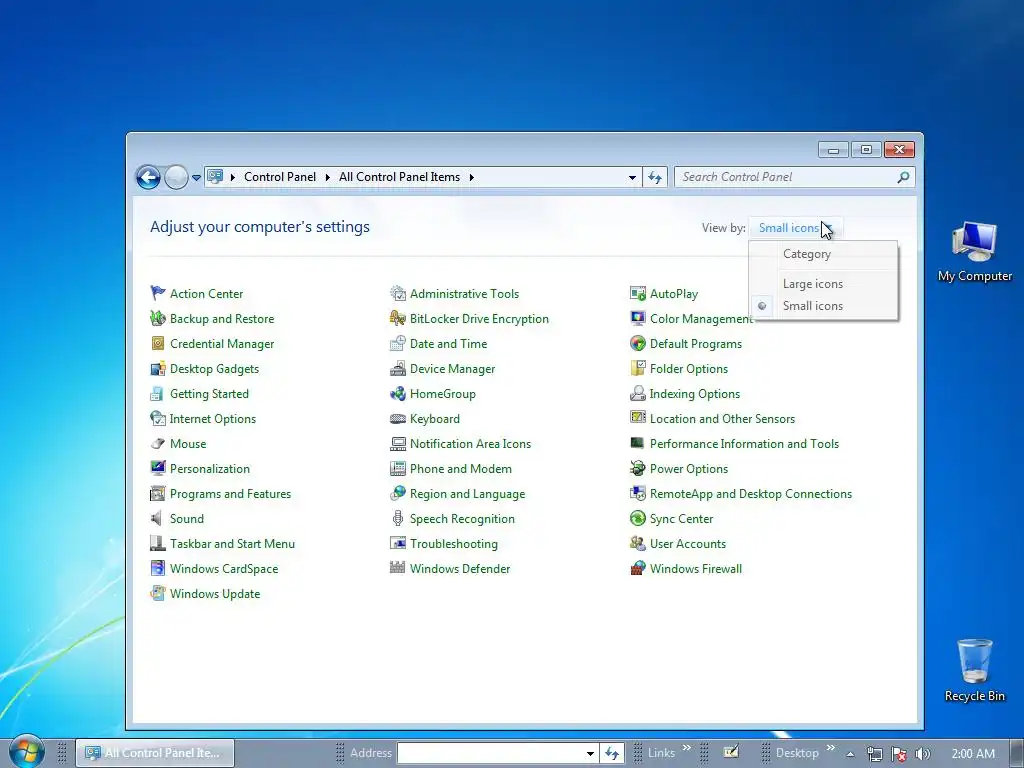The width and height of the screenshot is (1024, 768).
Task: Click the Date and Time icon
Action: [x=397, y=344]
